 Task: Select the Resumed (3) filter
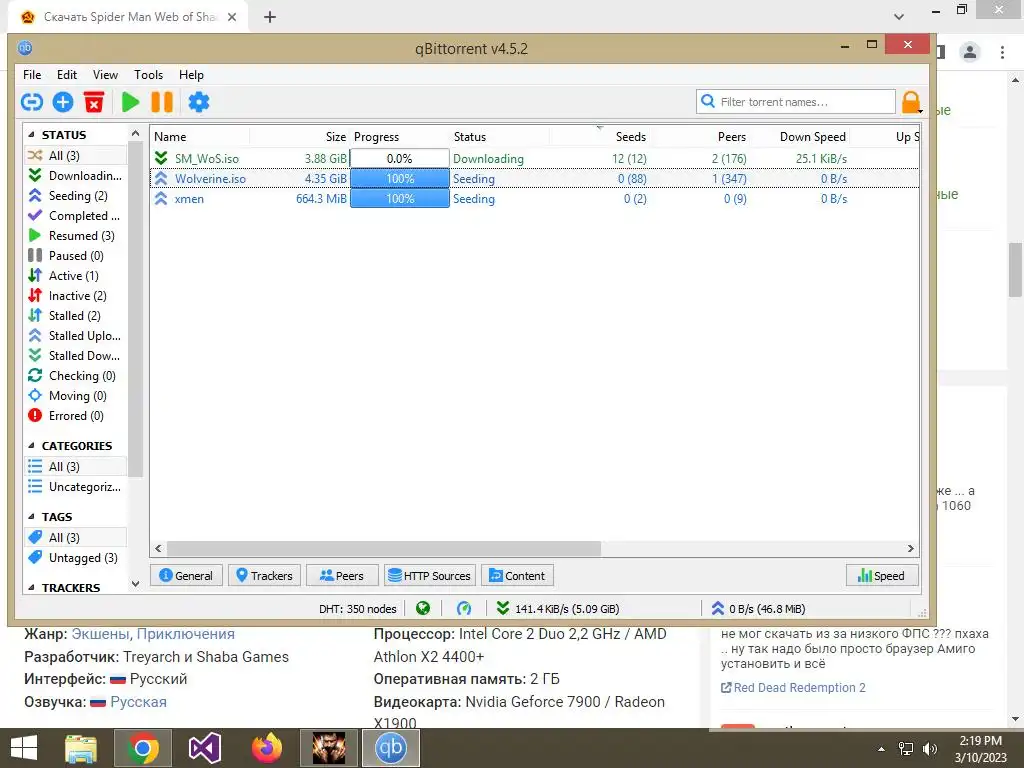pyautogui.click(x=76, y=236)
